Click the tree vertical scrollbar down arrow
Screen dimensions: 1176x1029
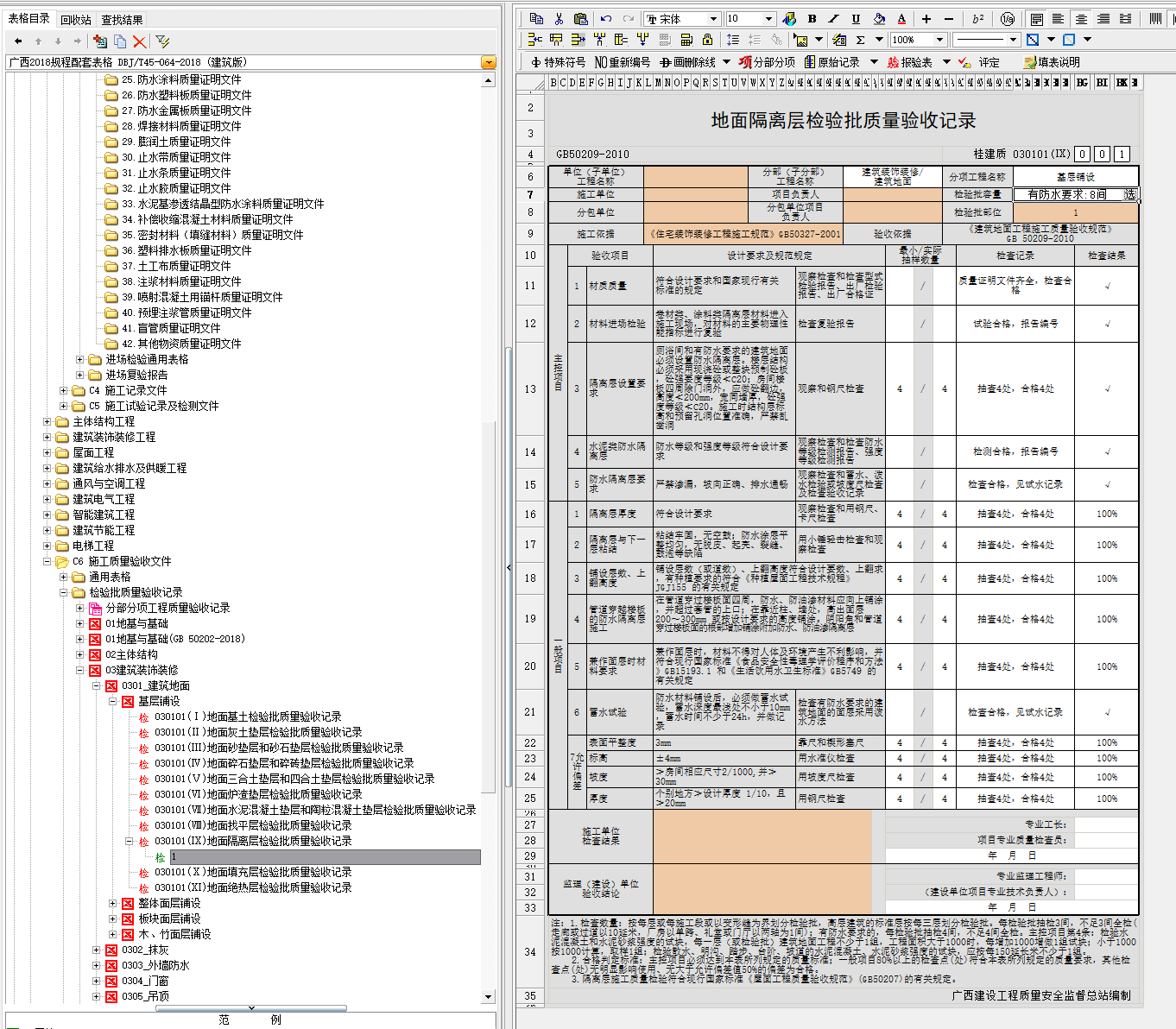tap(489, 996)
